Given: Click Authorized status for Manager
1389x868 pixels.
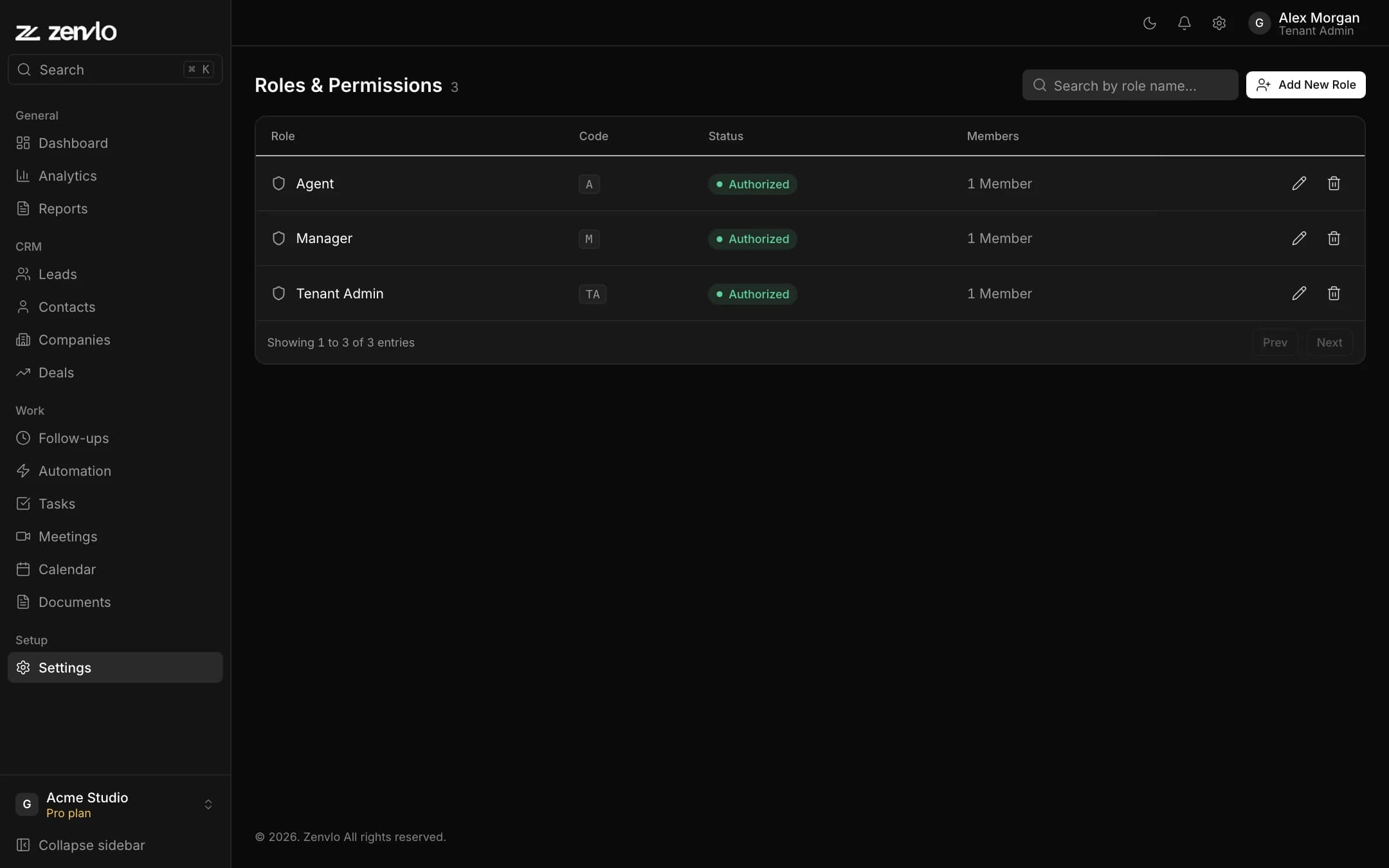Looking at the screenshot, I should pyautogui.click(x=752, y=239).
